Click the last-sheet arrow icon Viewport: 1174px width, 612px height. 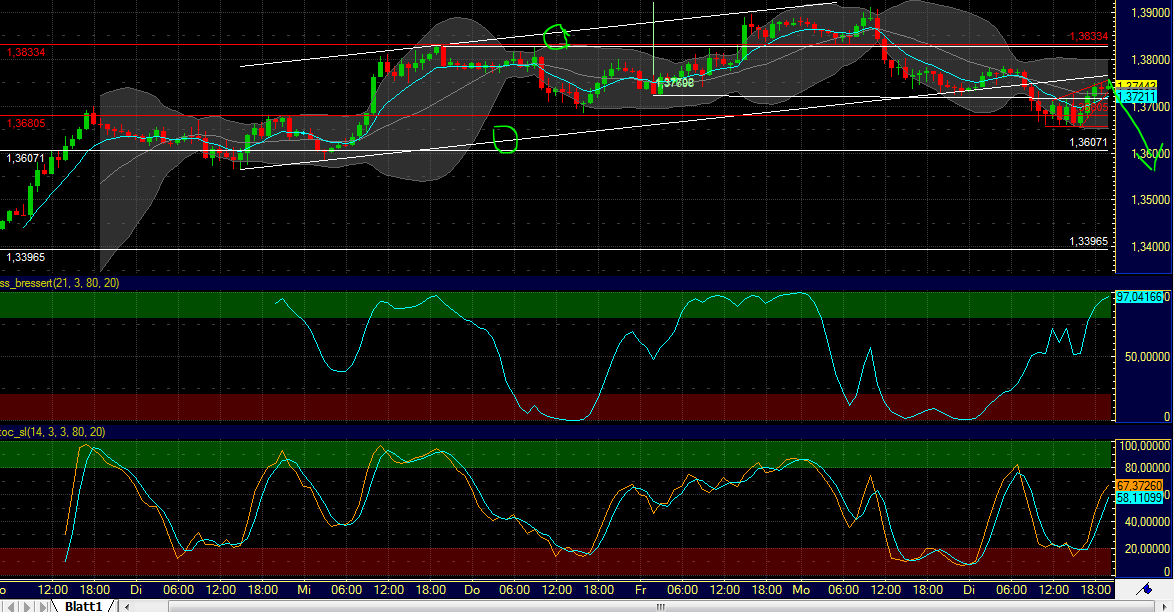45,605
